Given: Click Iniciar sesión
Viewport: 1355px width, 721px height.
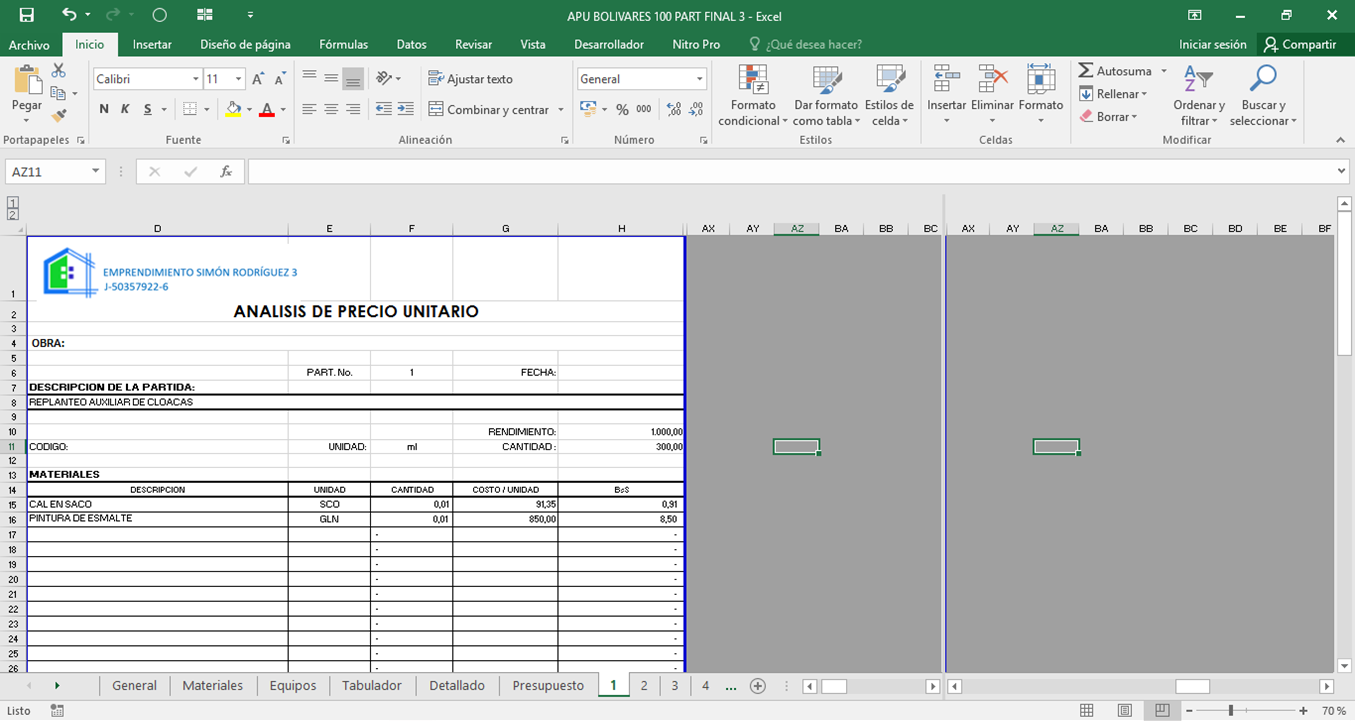Looking at the screenshot, I should click(1213, 45).
